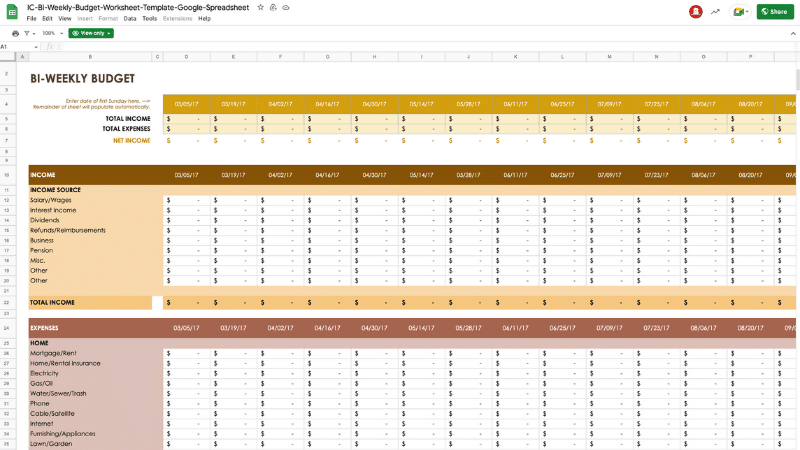Viewport: 800px width, 450px height.
Task: Click the 08/20/17 date in the INCOME header
Action: (750, 175)
